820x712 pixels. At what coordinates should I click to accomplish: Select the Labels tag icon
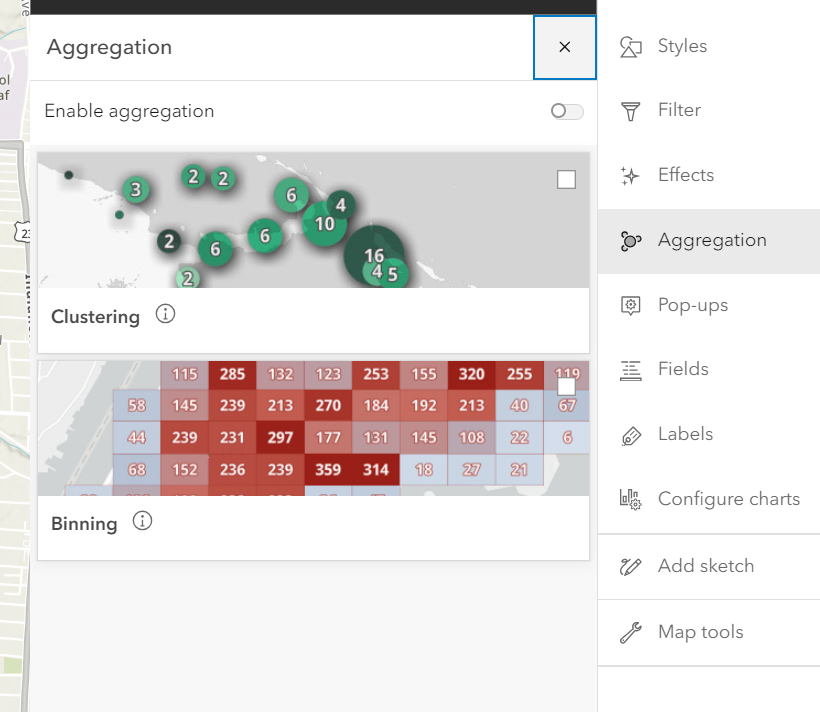click(632, 434)
